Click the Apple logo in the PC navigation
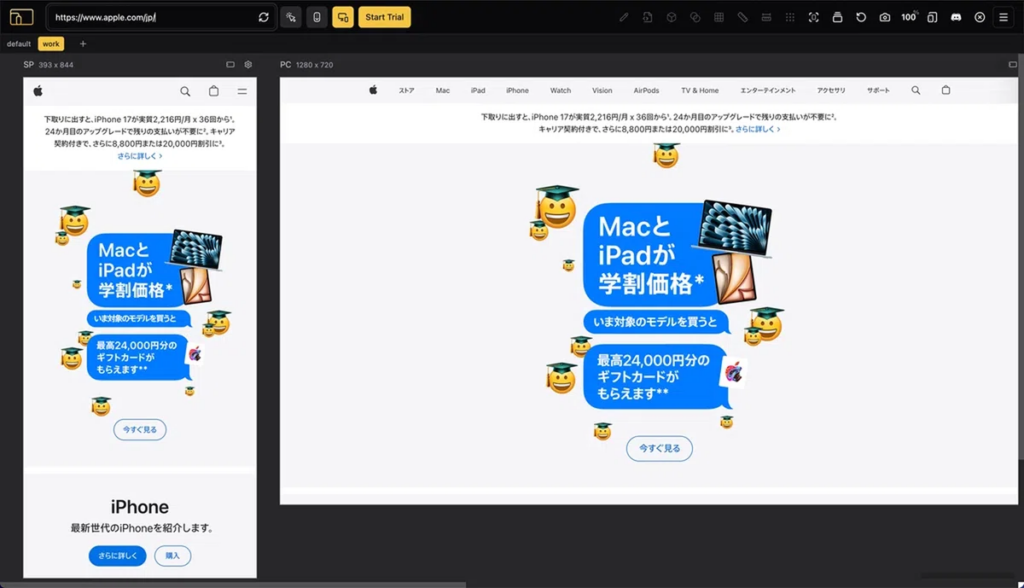 point(373,90)
